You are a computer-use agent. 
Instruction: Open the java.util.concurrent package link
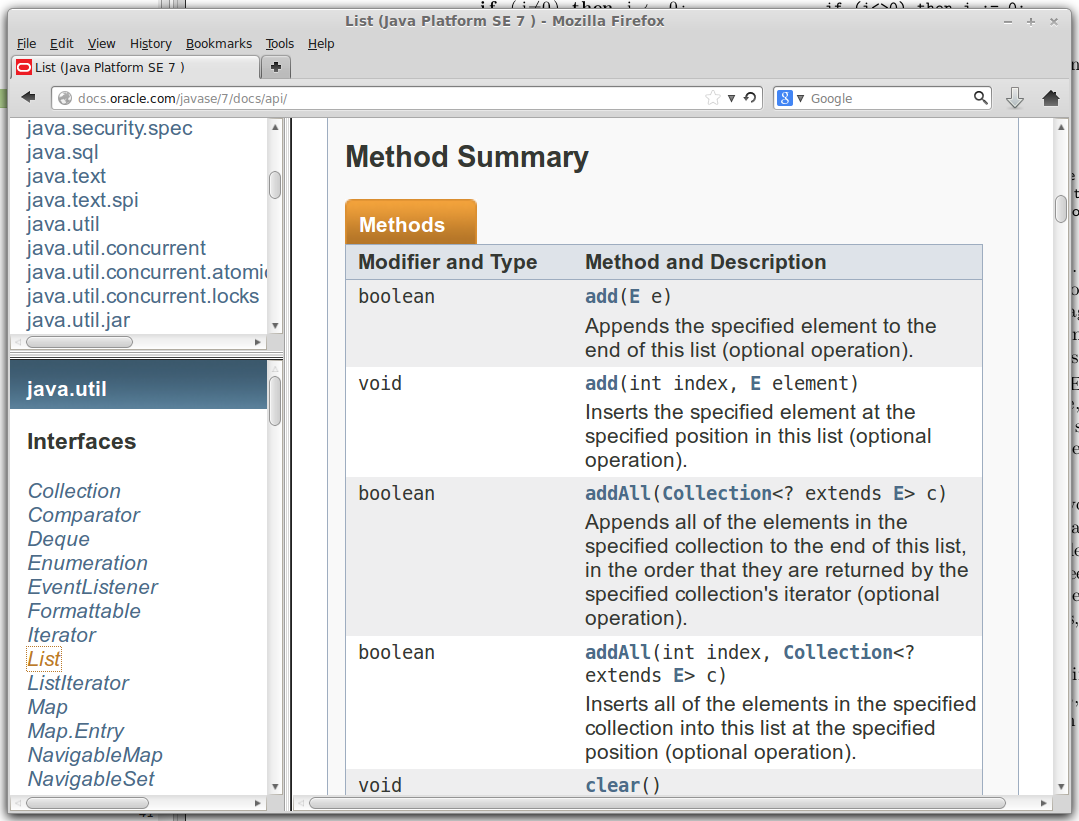coord(116,248)
